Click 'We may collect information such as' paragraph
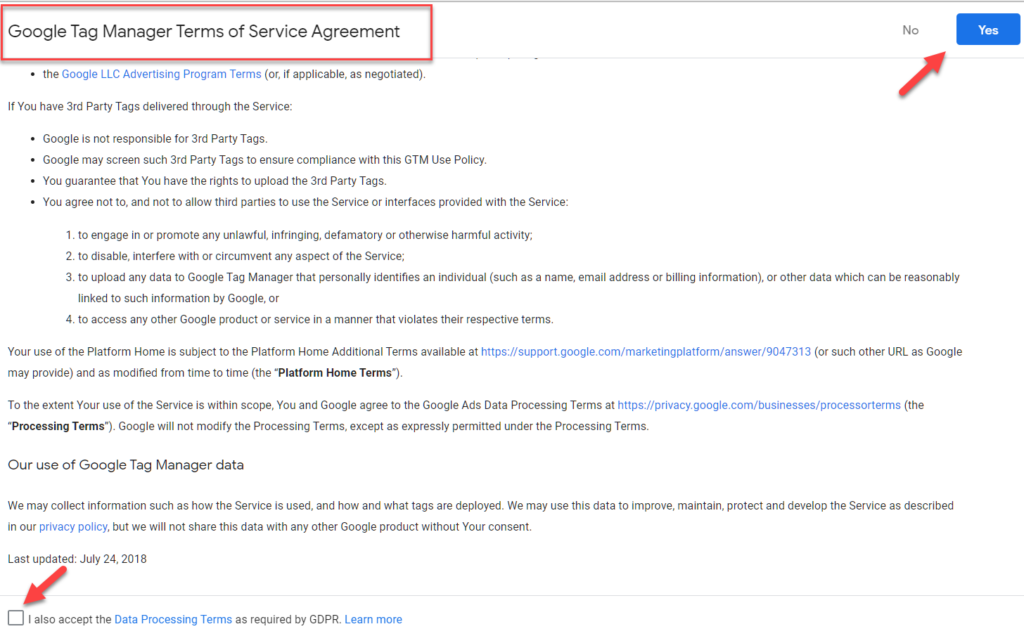1024x636 pixels. (481, 517)
